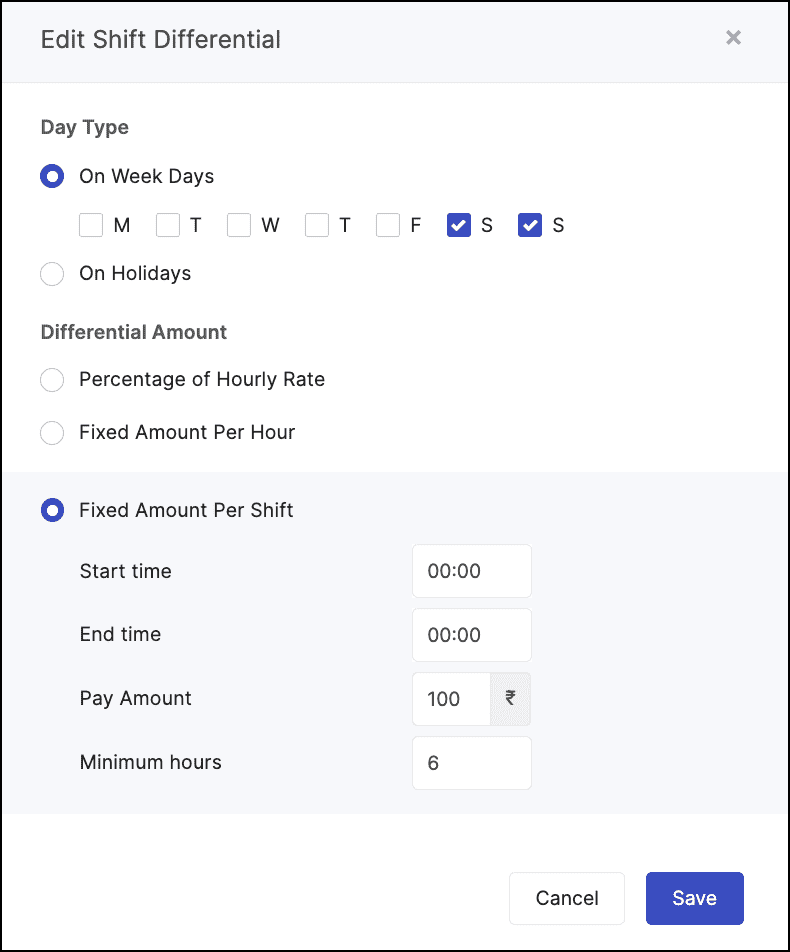
Task: Click the rupee currency symbol
Action: coord(510,699)
